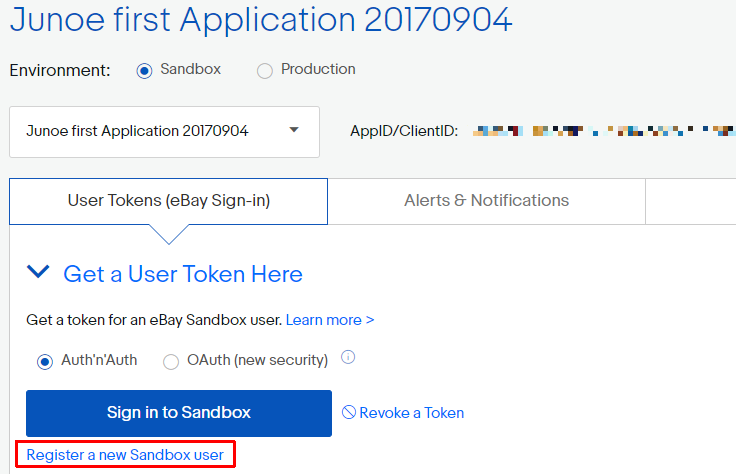Click the OAuth info icon
This screenshot has width=736, height=474.
(x=348, y=358)
